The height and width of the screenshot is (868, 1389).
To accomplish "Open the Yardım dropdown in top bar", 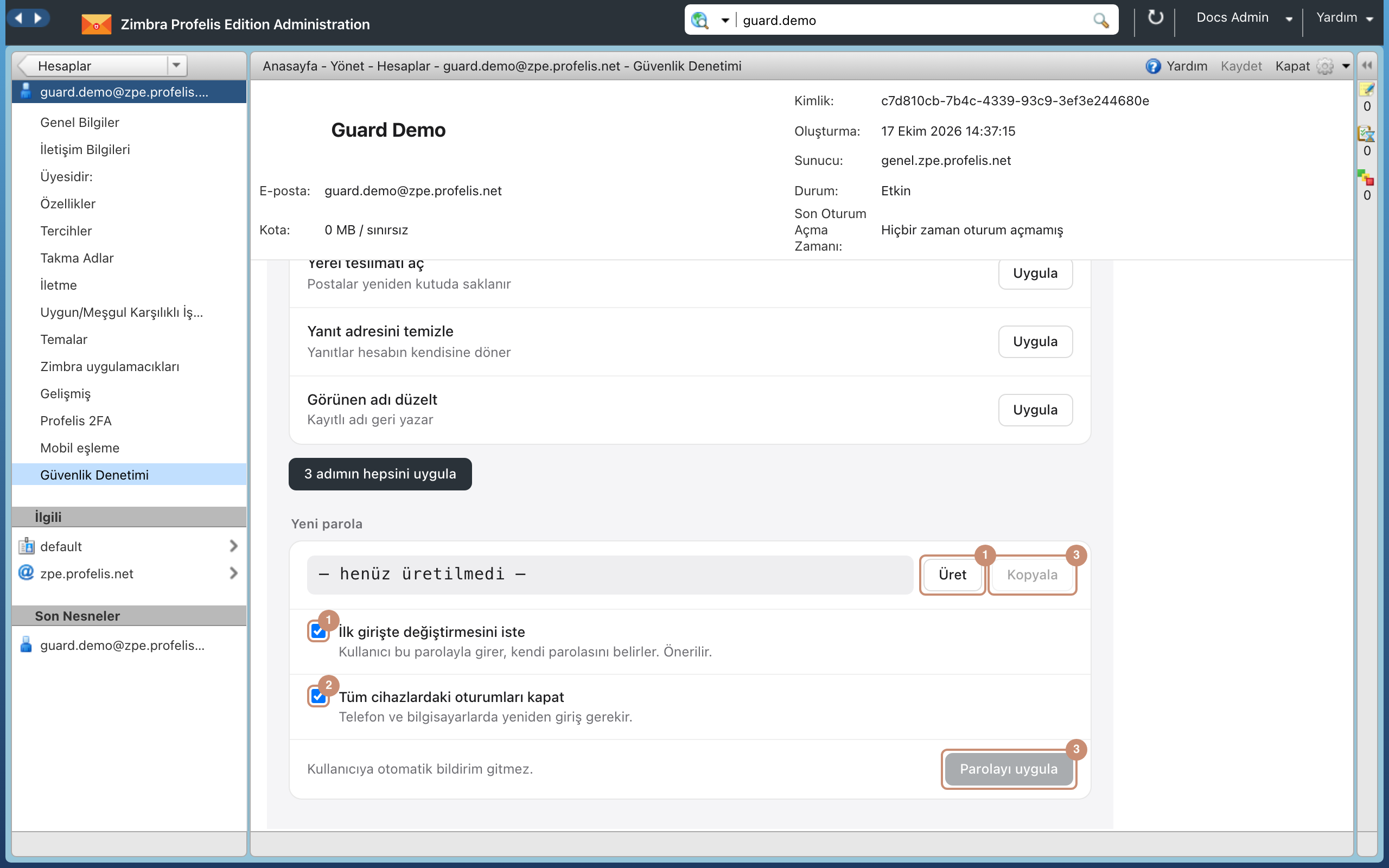I will [x=1344, y=18].
